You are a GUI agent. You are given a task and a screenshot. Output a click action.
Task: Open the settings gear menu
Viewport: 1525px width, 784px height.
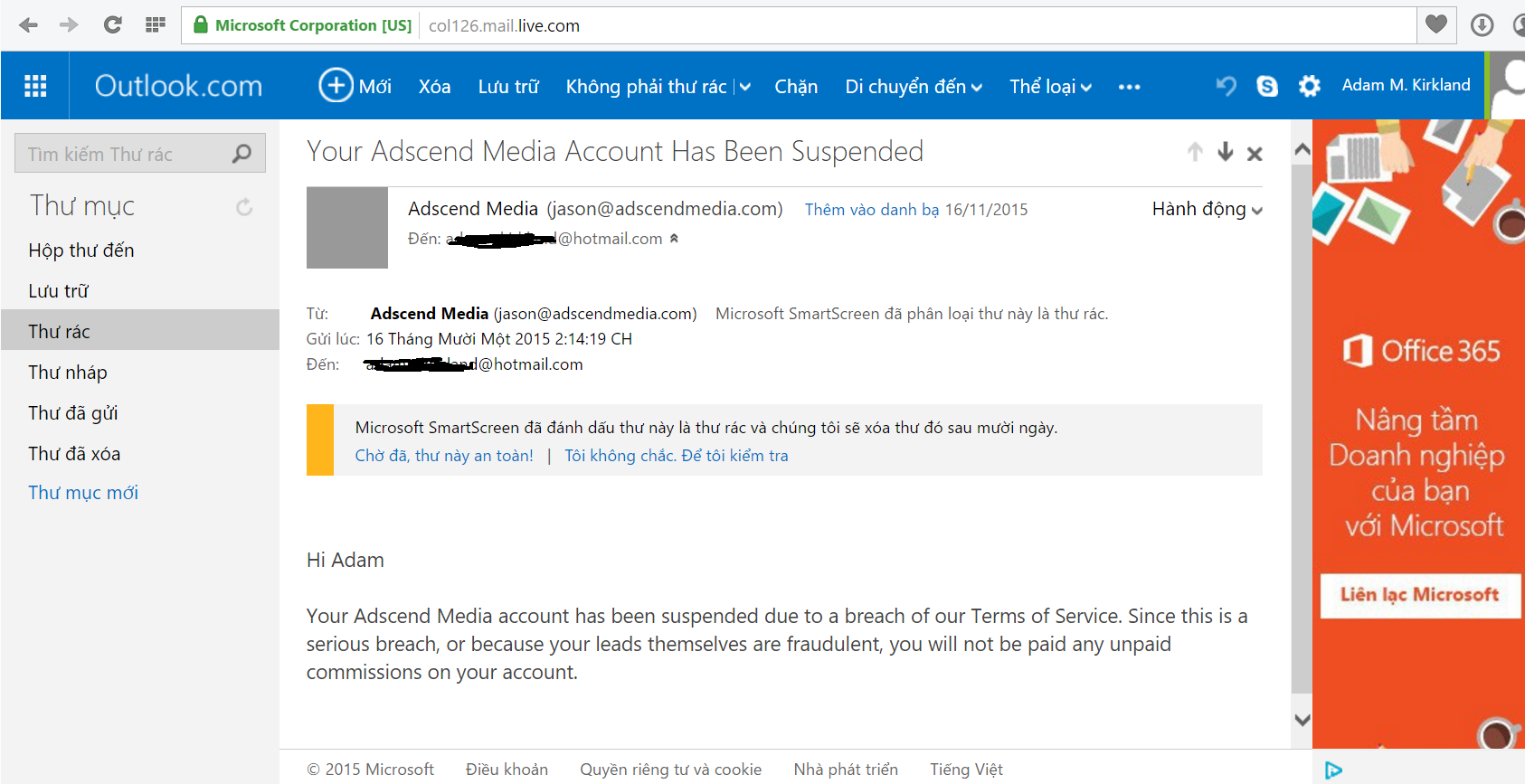click(1309, 86)
